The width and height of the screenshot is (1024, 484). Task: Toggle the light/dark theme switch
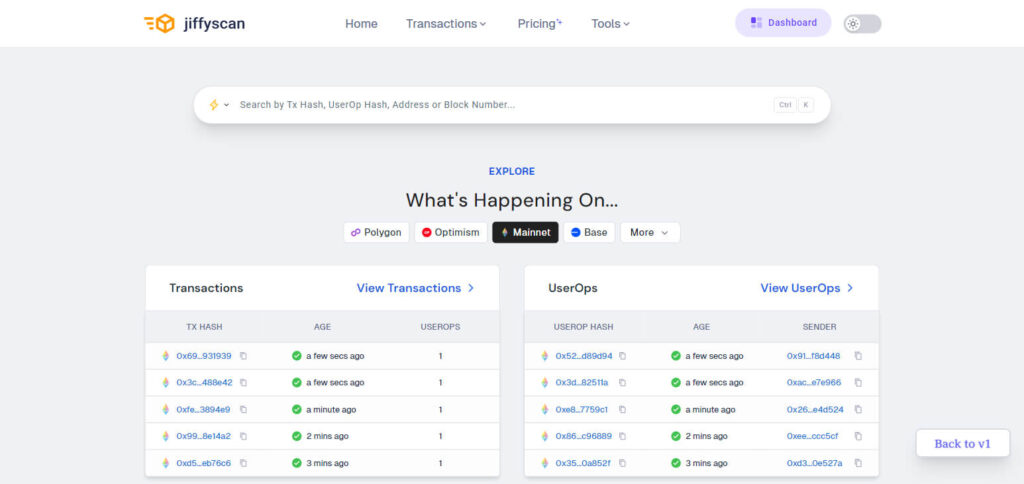pos(862,24)
